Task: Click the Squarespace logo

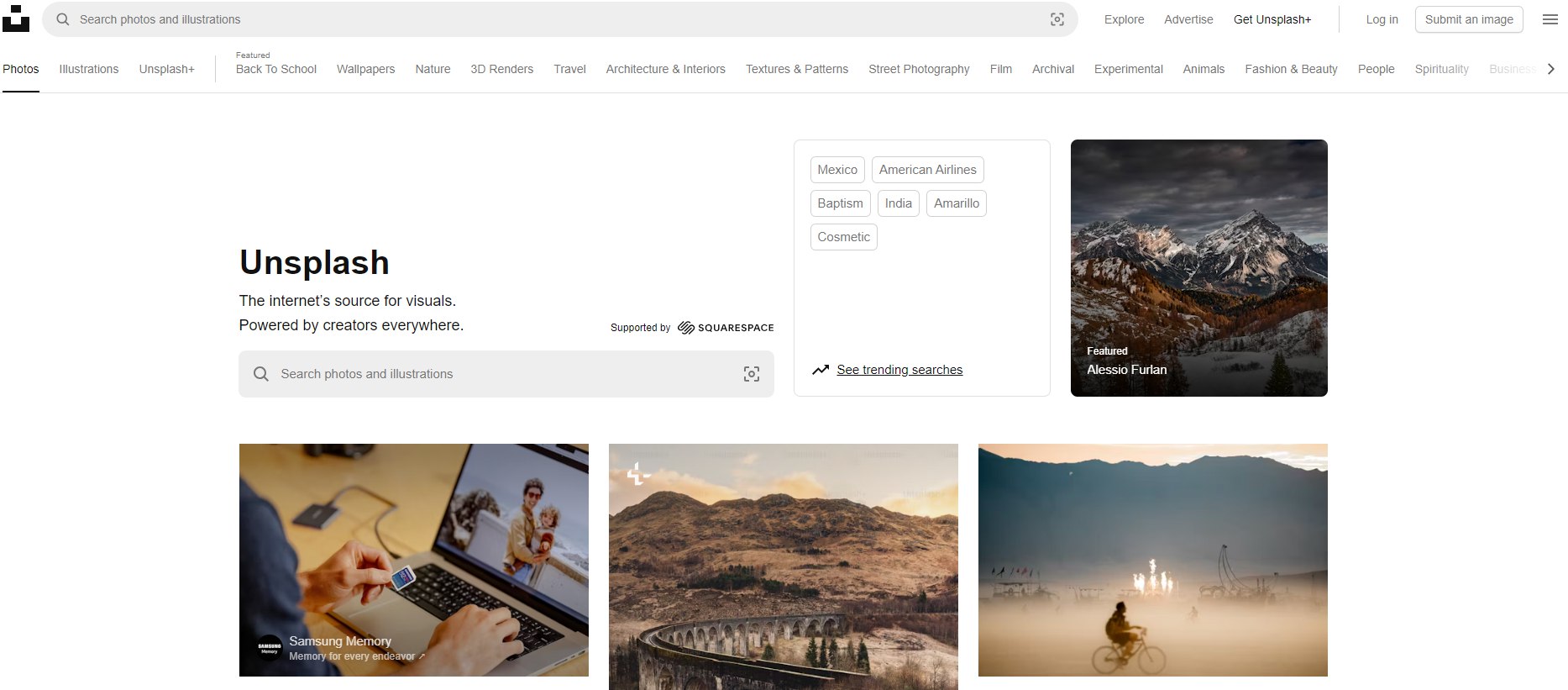Action: click(726, 328)
